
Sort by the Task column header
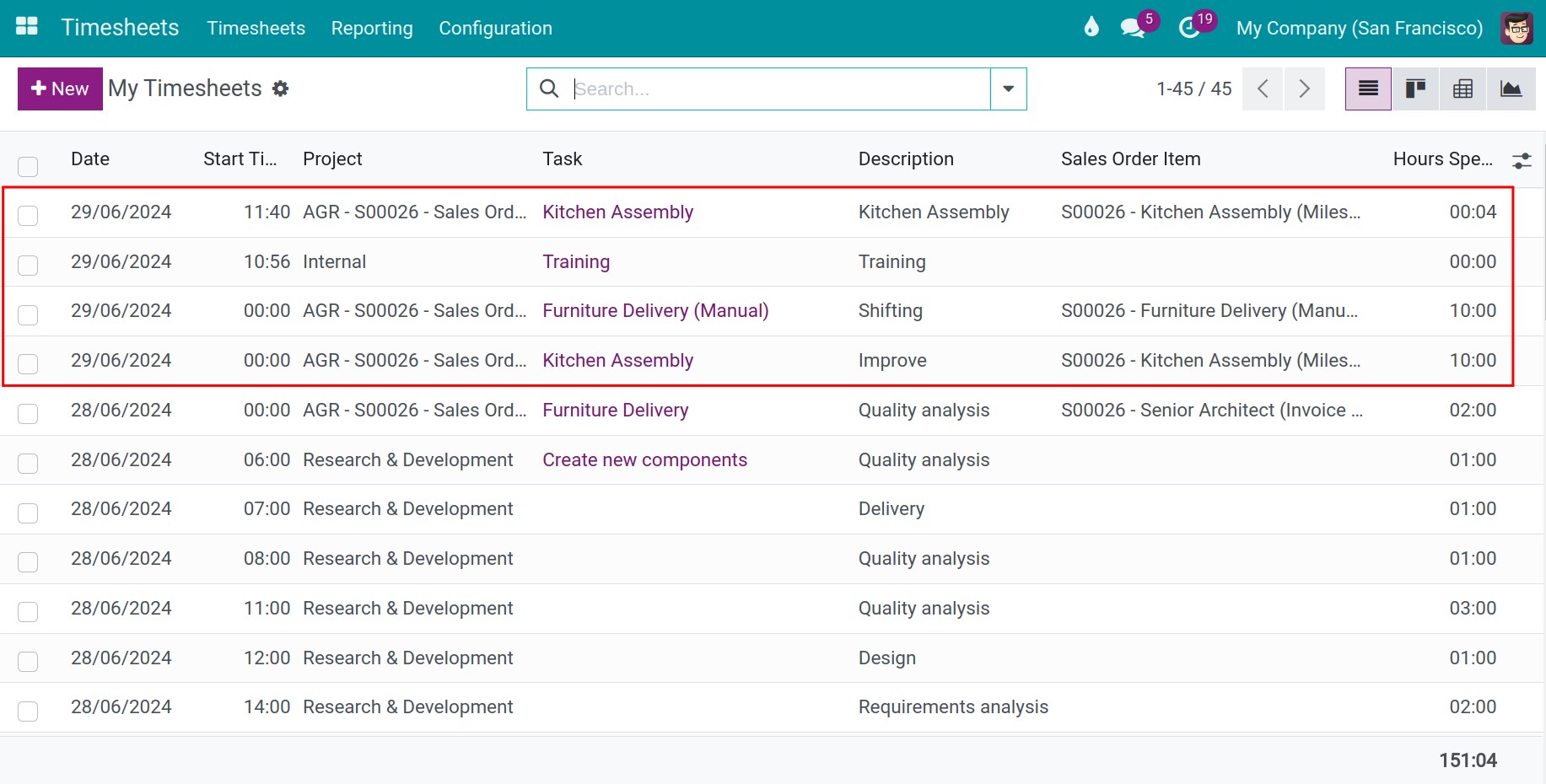562,159
